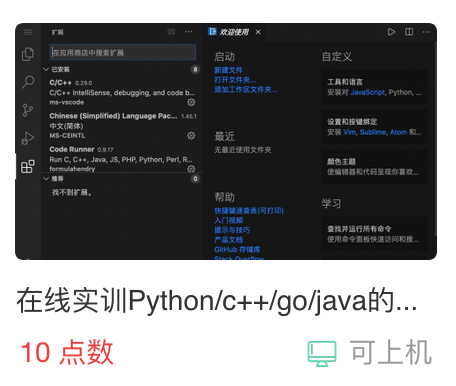This screenshot has height=386, width=456.
Task: Open extensions panel more actions ellipsis
Action: 189,32
